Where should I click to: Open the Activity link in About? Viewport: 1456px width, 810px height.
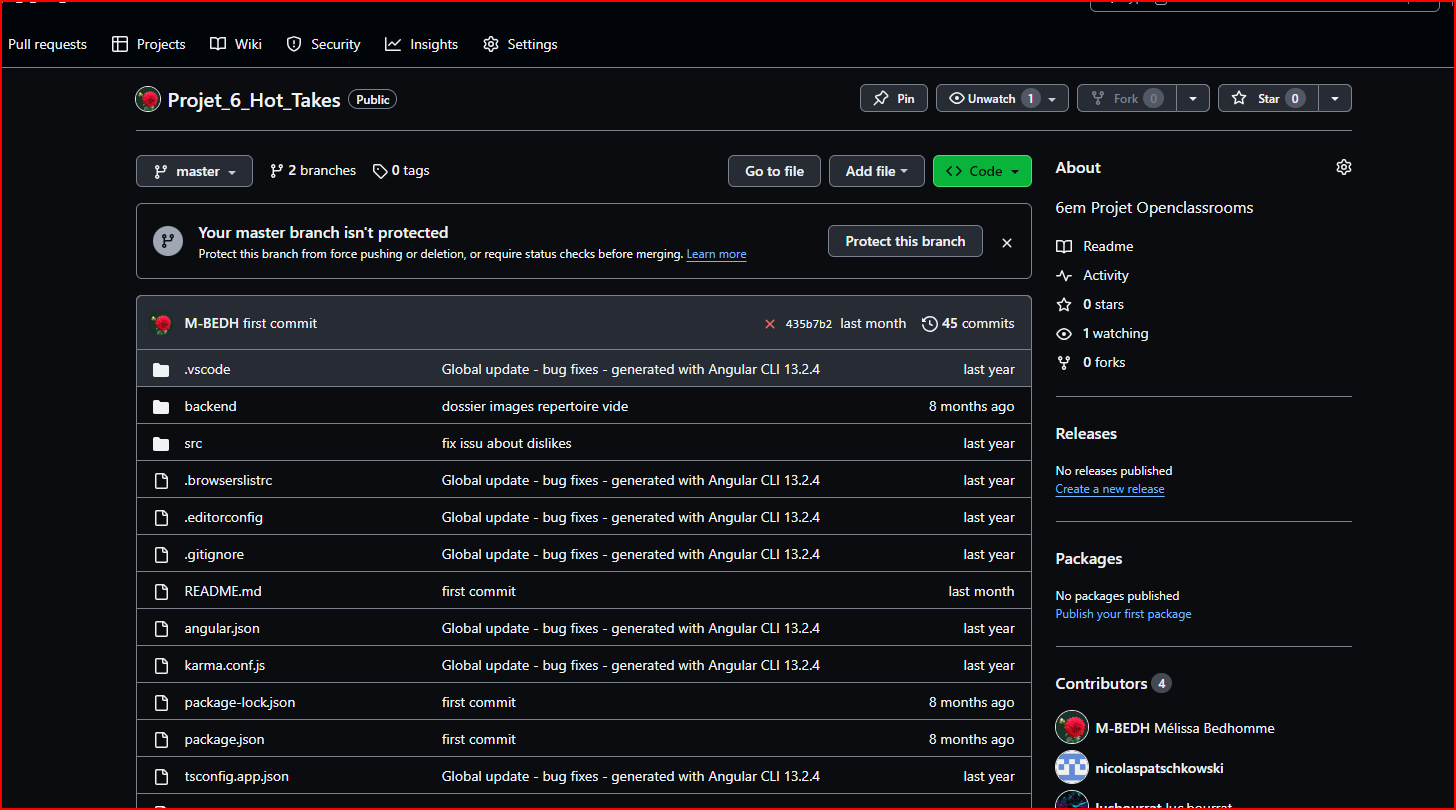1105,275
